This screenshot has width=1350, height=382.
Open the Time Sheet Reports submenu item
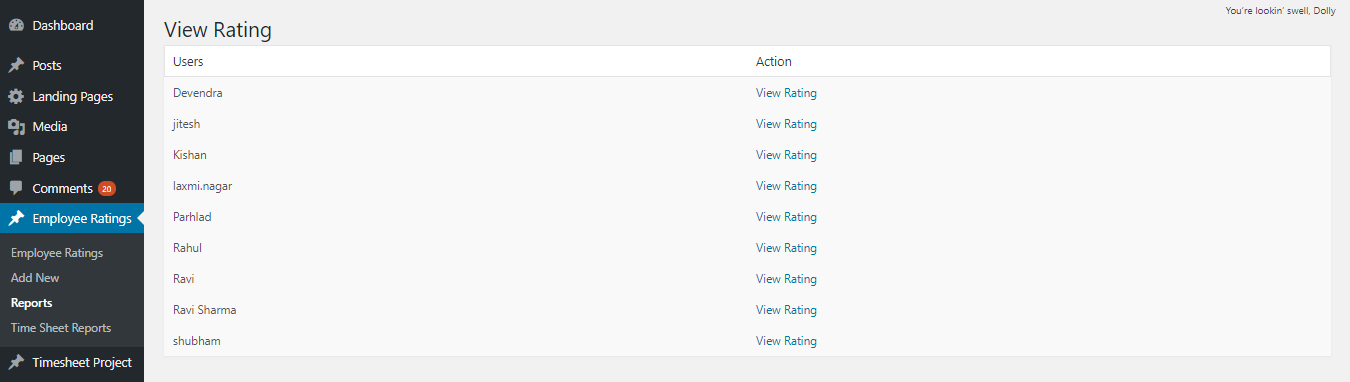tap(61, 328)
